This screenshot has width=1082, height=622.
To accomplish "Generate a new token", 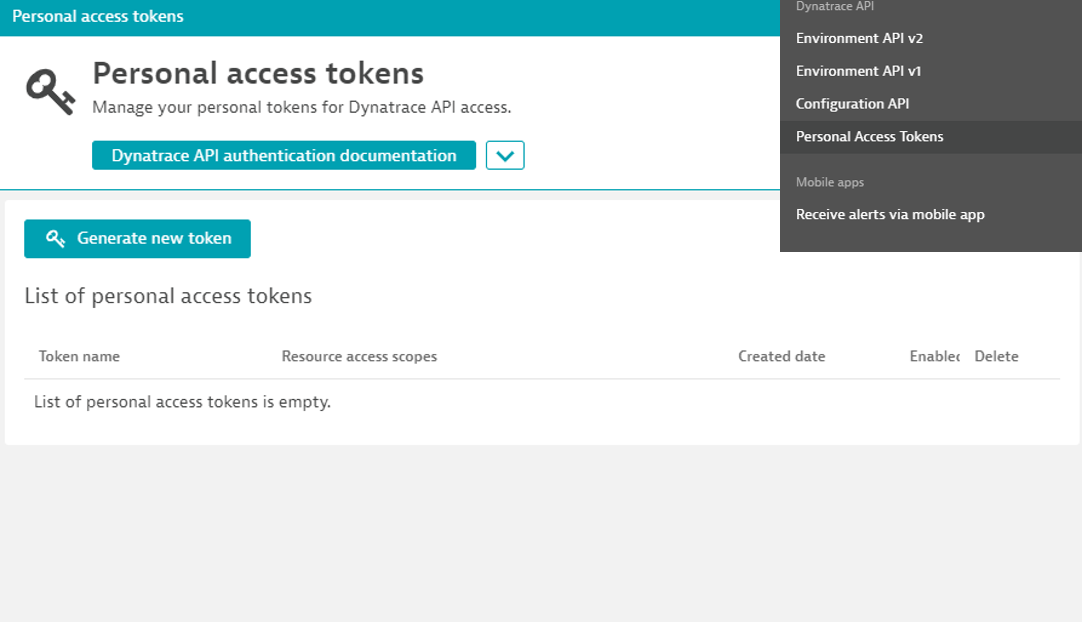I will 137,239.
